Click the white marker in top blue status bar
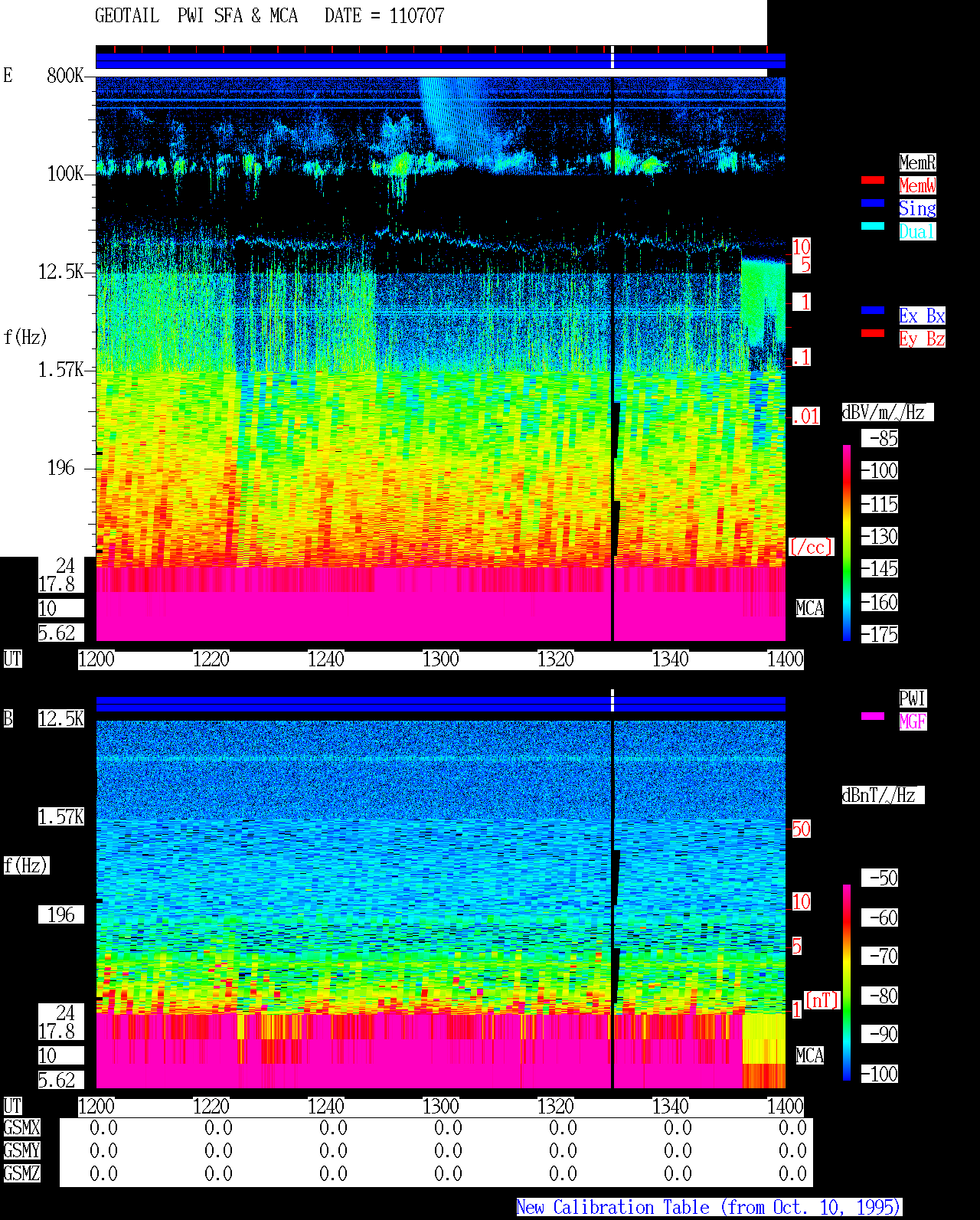Viewport: 980px width, 1220px height. pyautogui.click(x=612, y=57)
